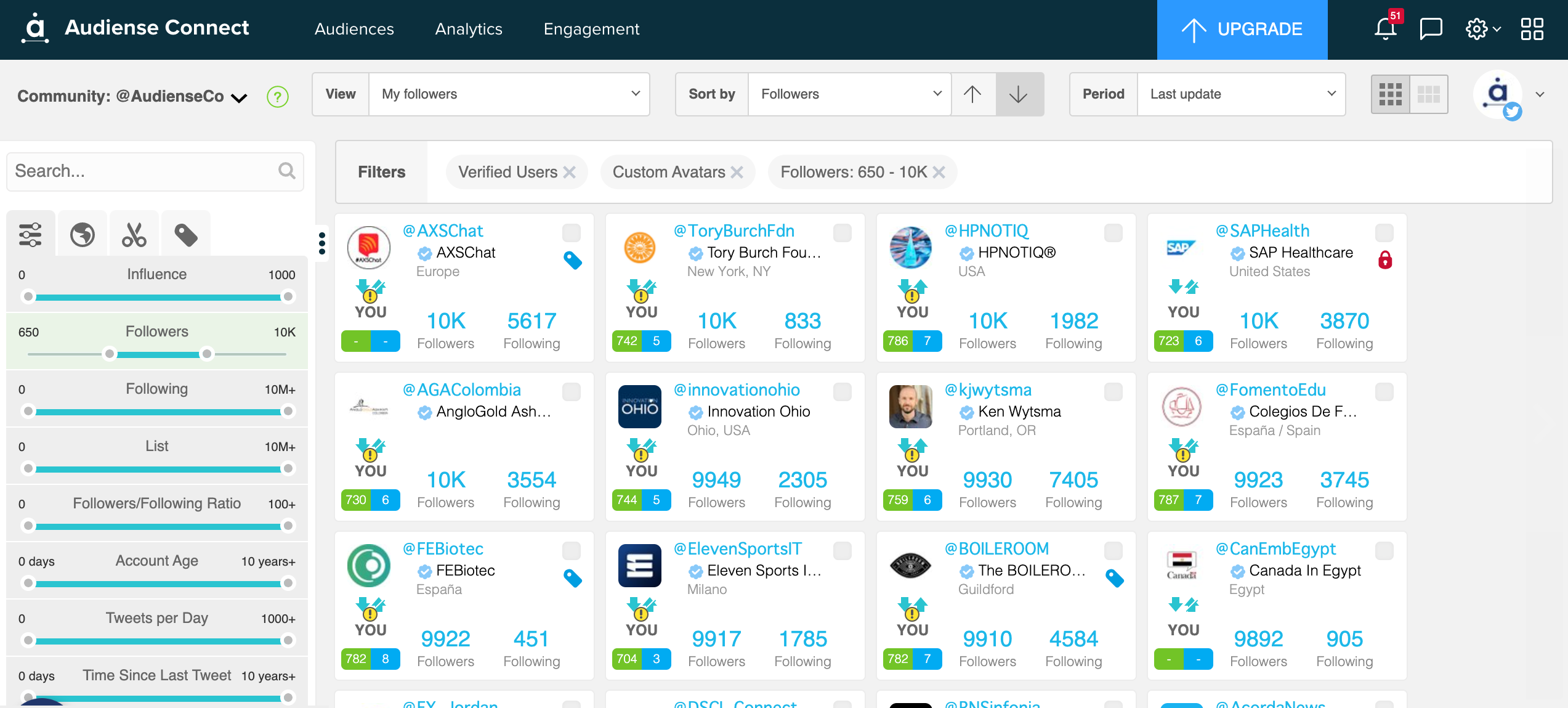The height and width of the screenshot is (708, 1568).
Task: Click the account avatar with Twitter badge
Action: point(1498,96)
